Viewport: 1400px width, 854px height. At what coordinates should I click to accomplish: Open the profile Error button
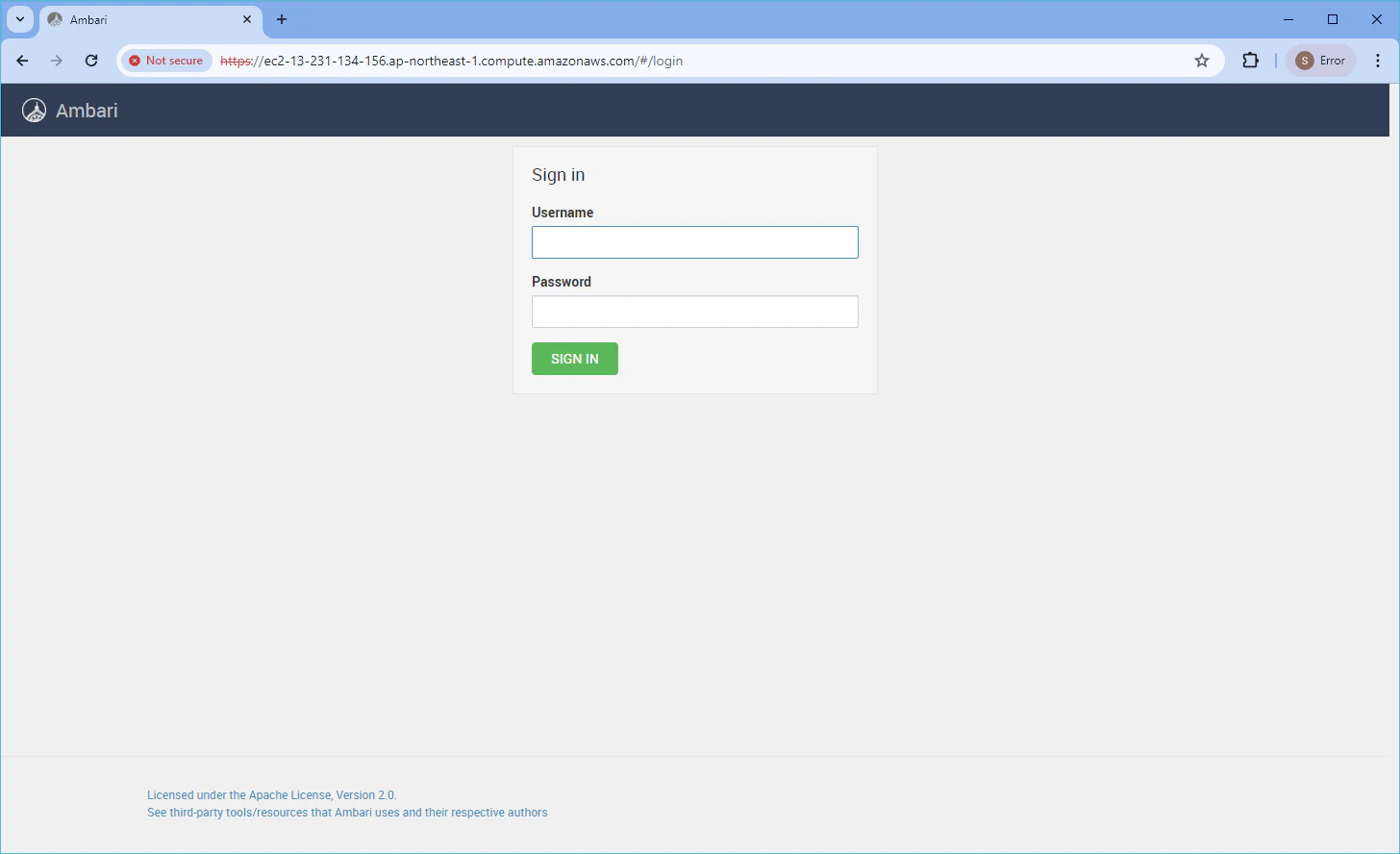(x=1321, y=61)
